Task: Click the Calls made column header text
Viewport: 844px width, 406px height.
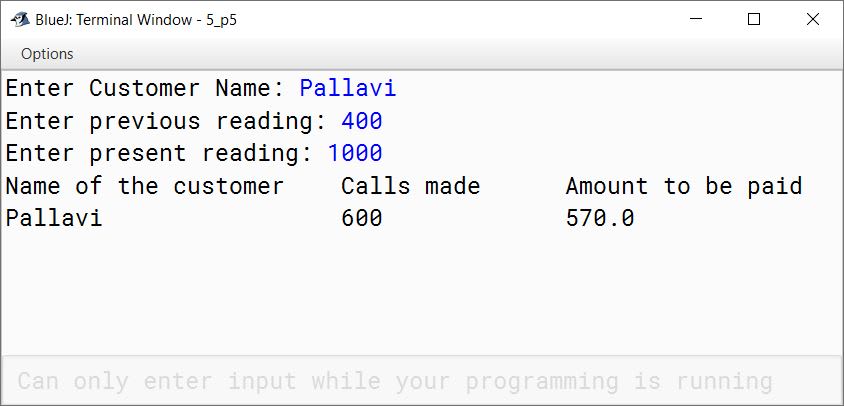Action: (410, 186)
